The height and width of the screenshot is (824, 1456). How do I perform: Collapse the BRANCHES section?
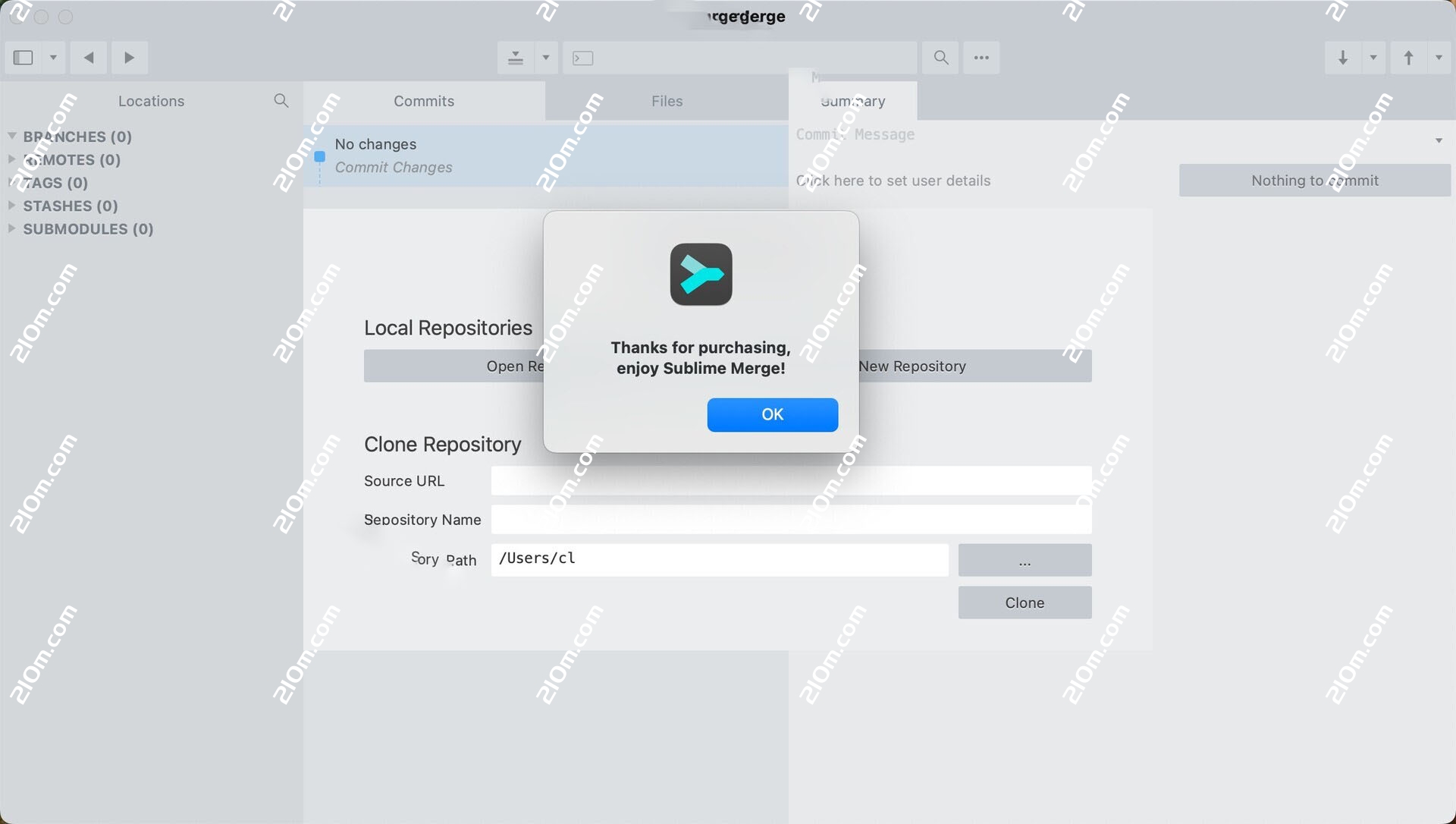(x=12, y=136)
